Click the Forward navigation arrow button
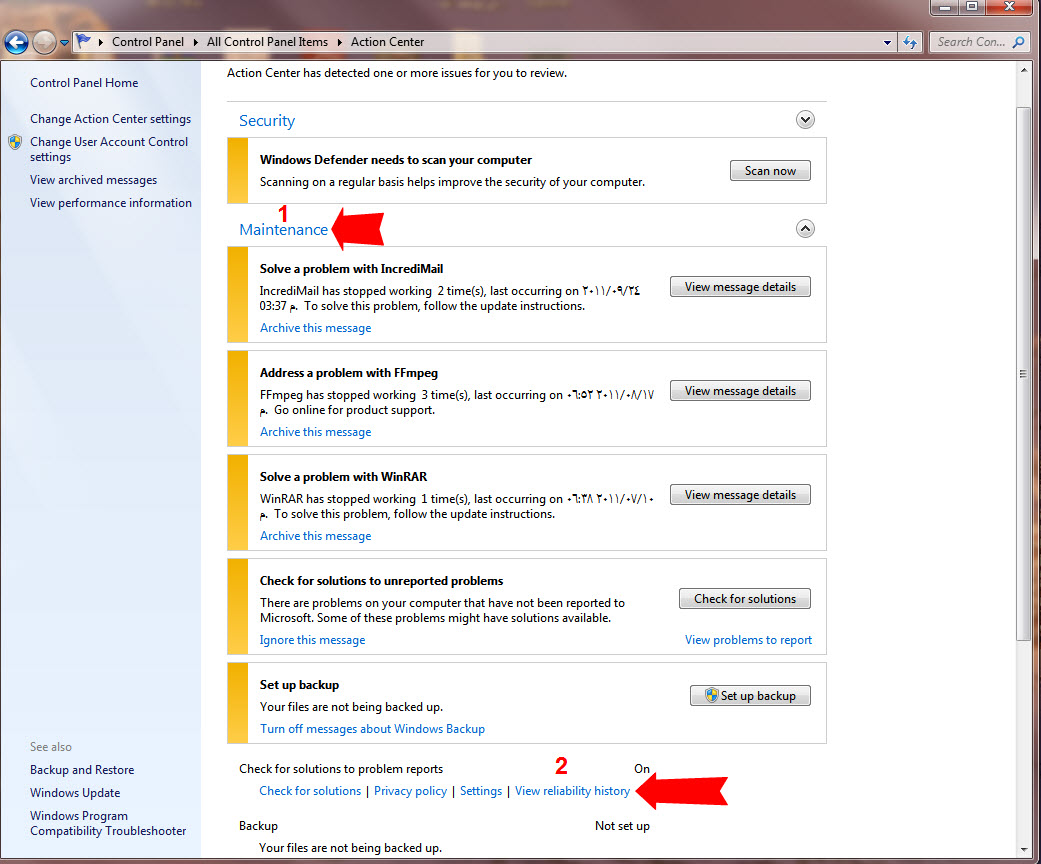The height and width of the screenshot is (864, 1041). [44, 42]
